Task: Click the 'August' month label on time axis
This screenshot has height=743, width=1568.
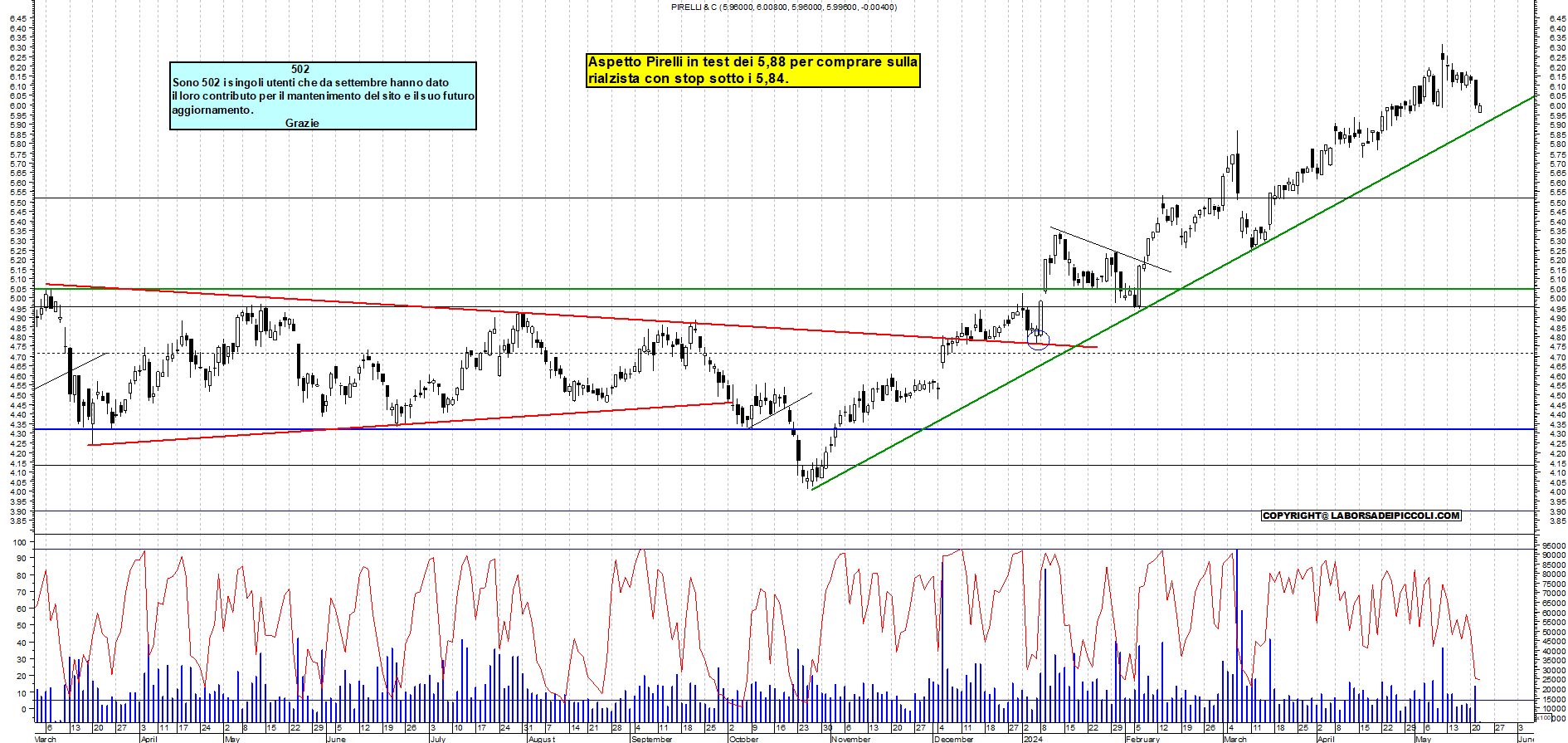Action: (542, 739)
